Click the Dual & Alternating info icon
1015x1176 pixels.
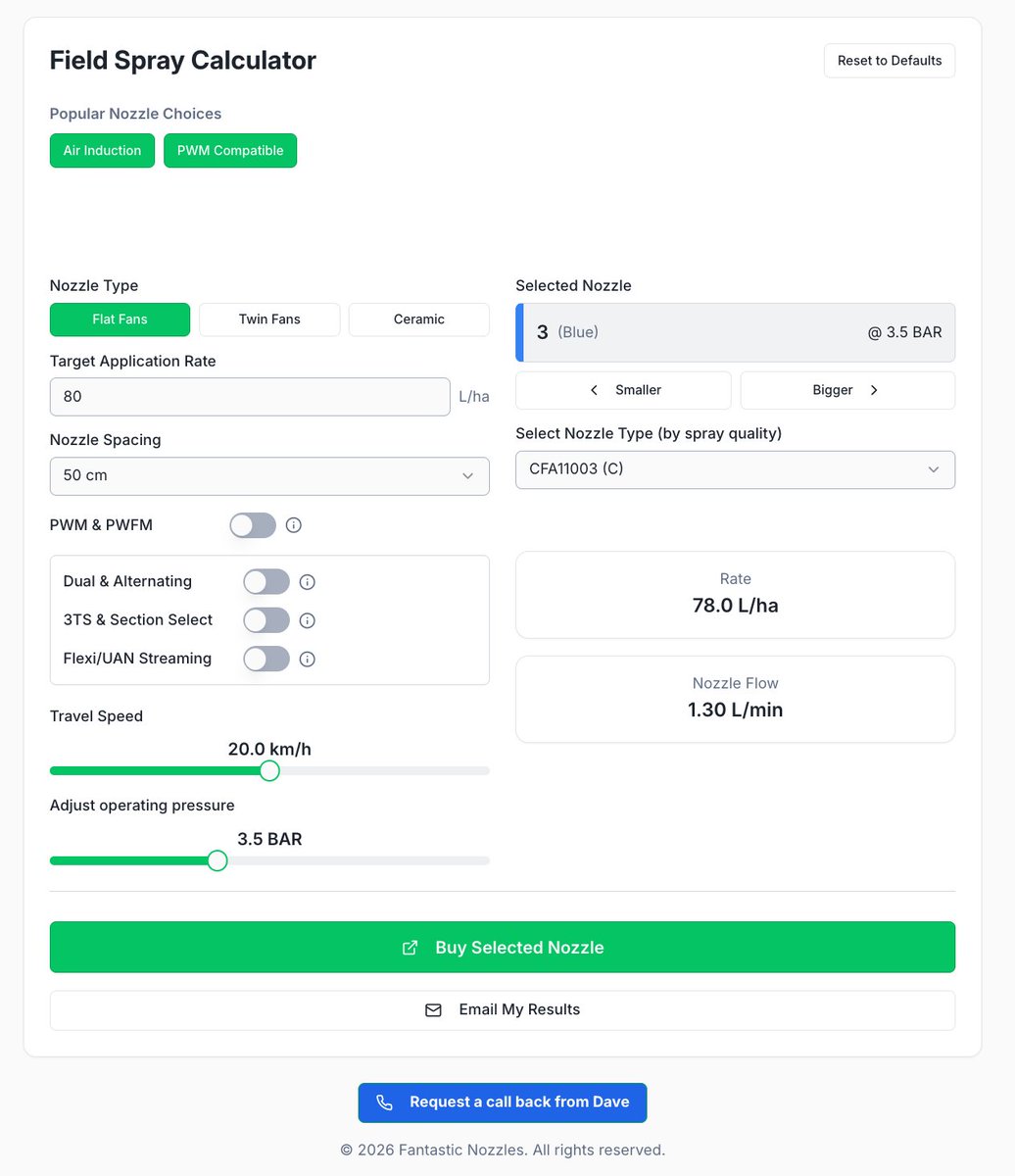click(307, 582)
